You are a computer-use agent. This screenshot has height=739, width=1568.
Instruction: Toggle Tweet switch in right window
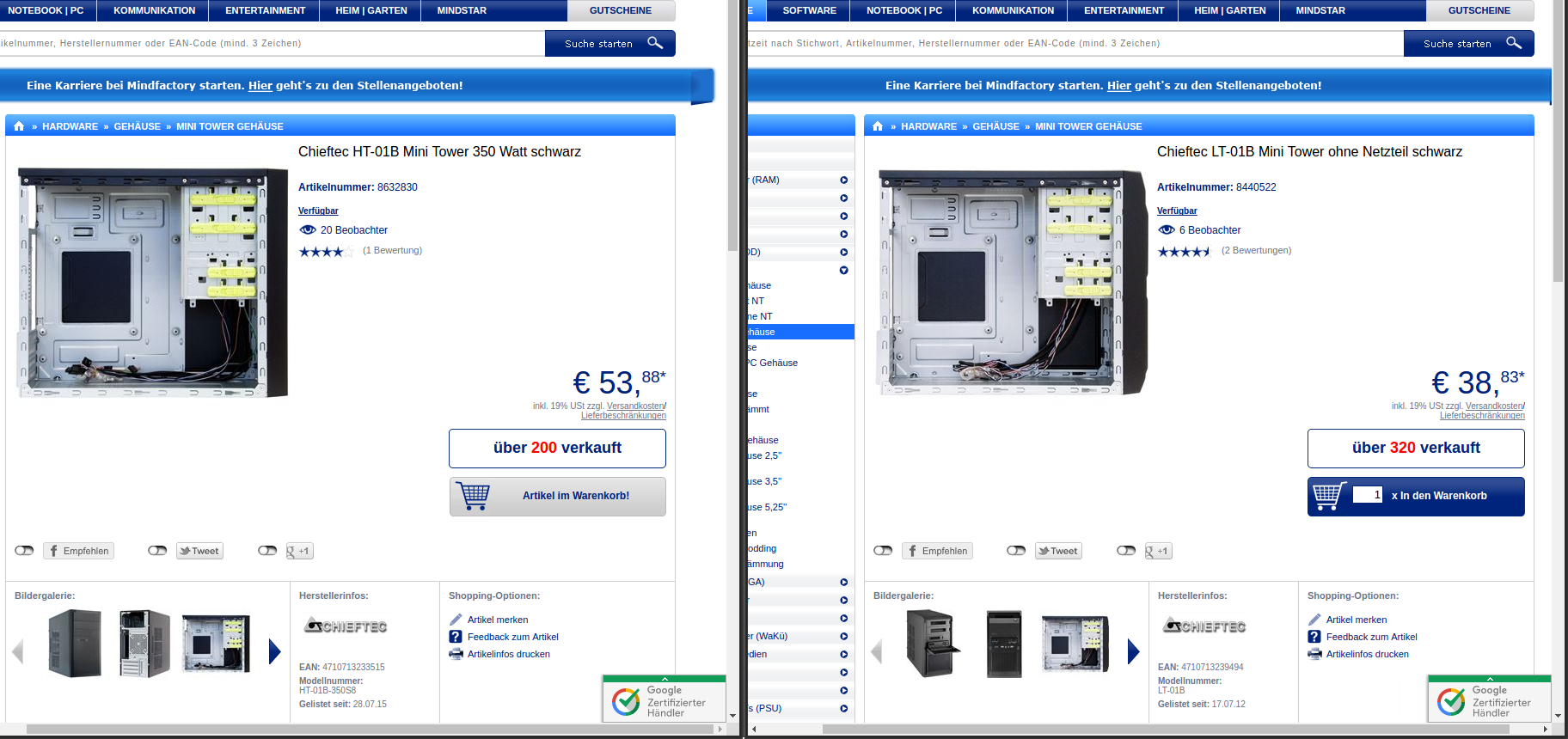tap(1016, 550)
